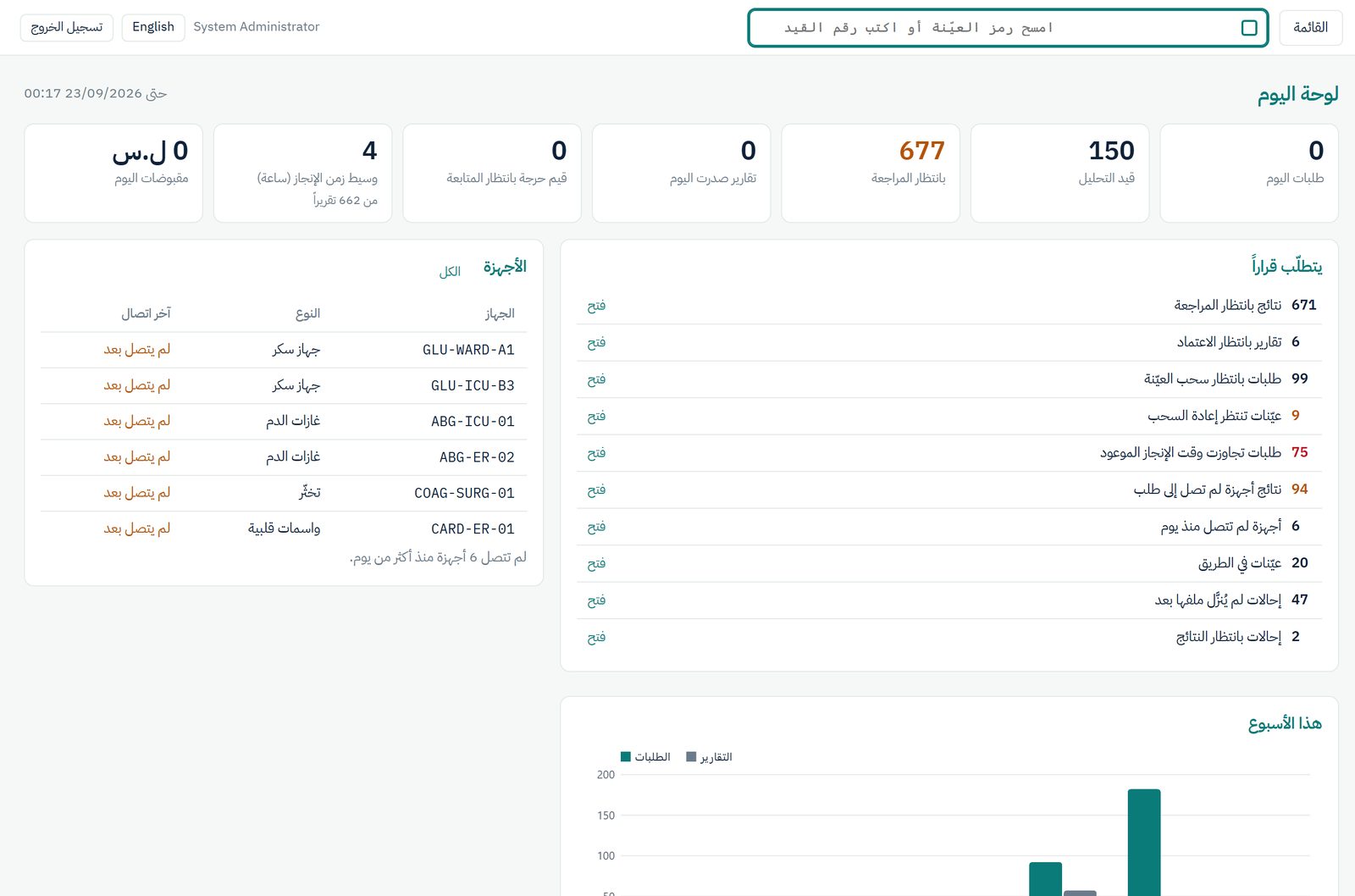Click تسجيل الخروج to log out
Image resolution: width=1355 pixels, height=896 pixels.
point(67,27)
